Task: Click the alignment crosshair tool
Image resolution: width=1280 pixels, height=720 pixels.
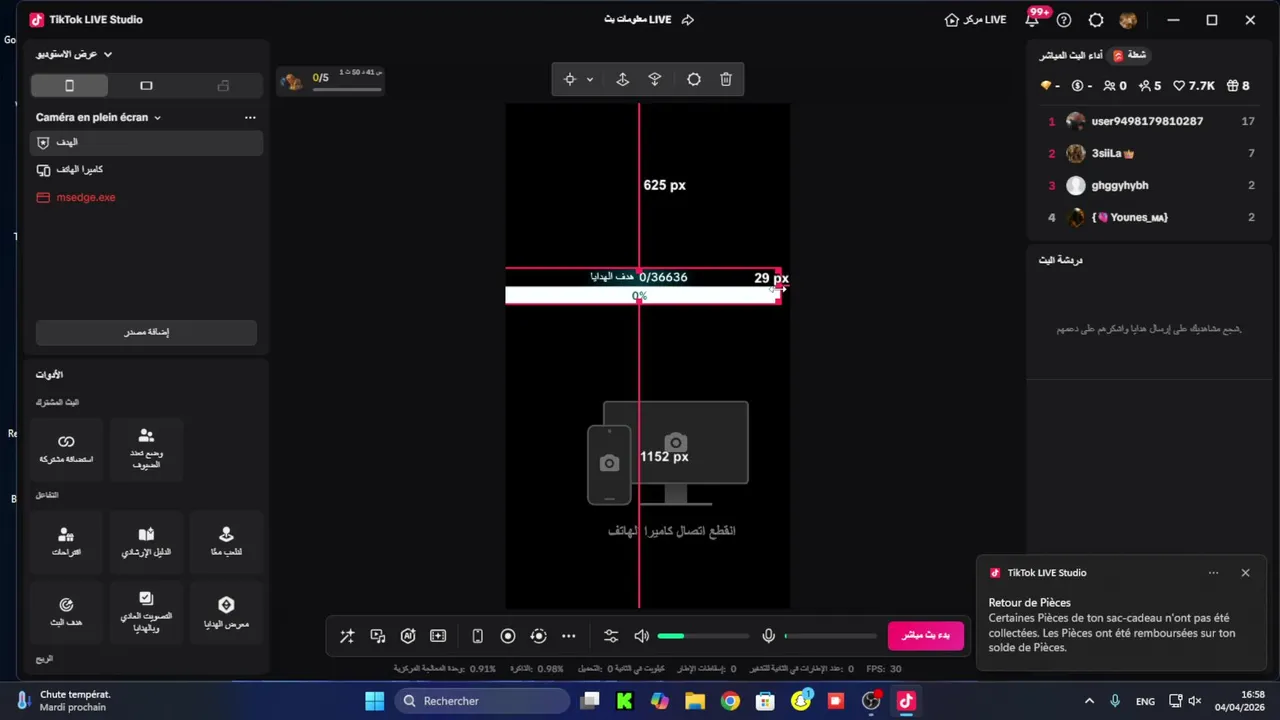Action: tap(569, 79)
